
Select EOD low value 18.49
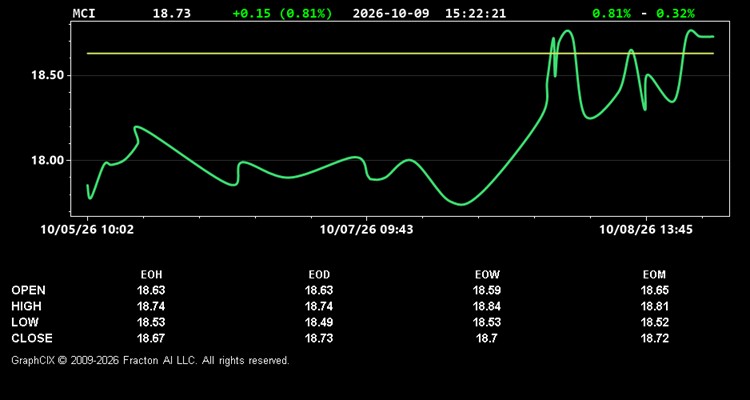click(x=319, y=322)
